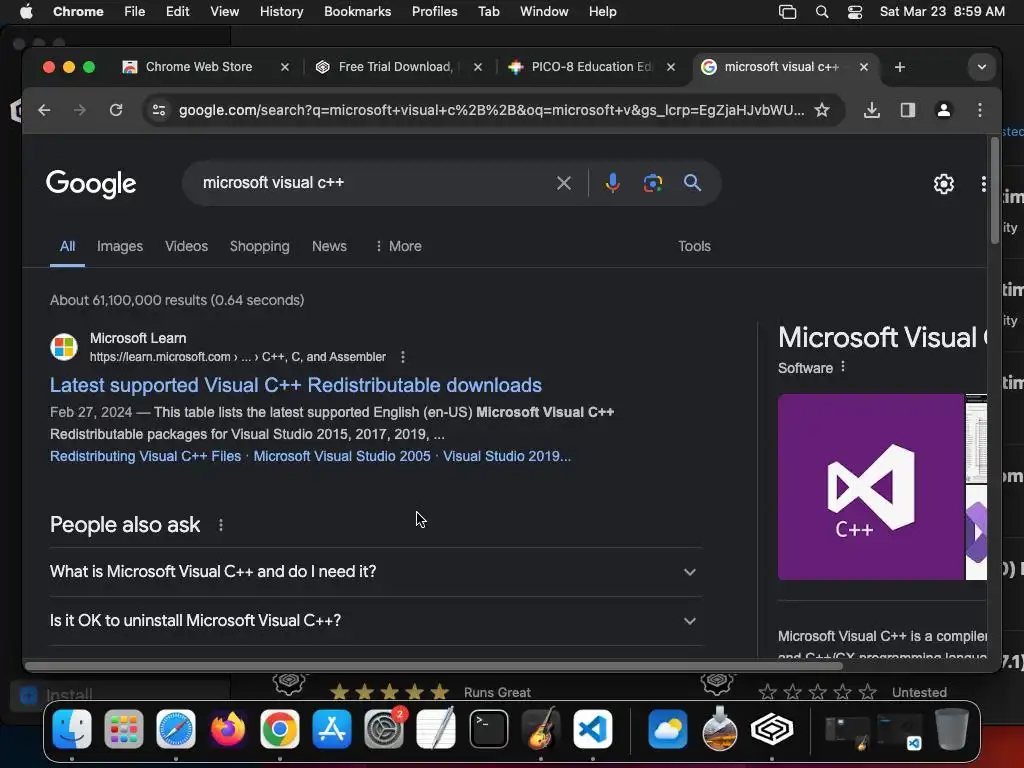1024x768 pixels.
Task: Open Chrome downloads icon
Action: click(x=871, y=110)
